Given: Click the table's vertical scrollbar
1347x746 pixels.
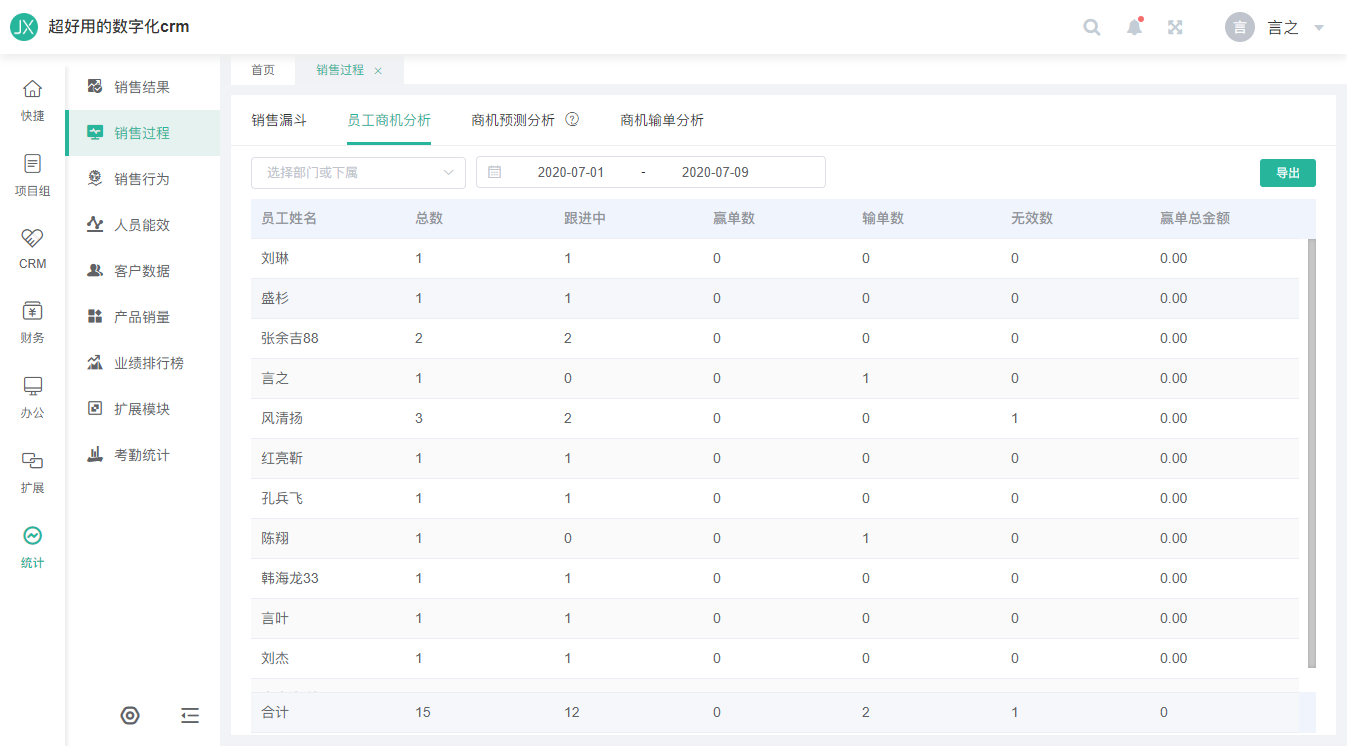Looking at the screenshot, I should click(1312, 450).
